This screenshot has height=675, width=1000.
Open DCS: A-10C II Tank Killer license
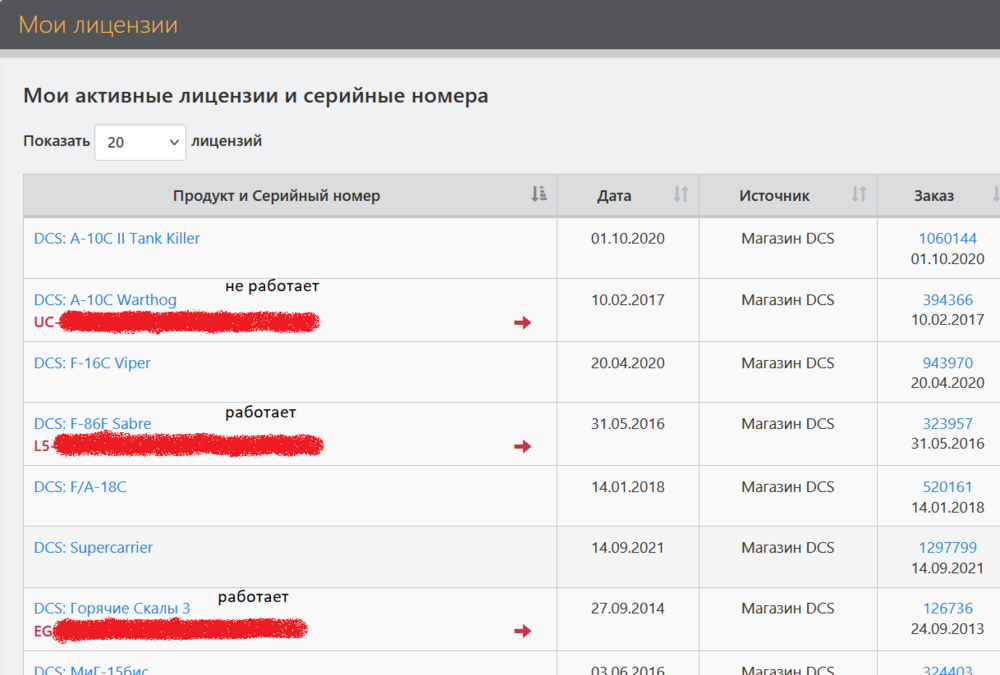[117, 238]
